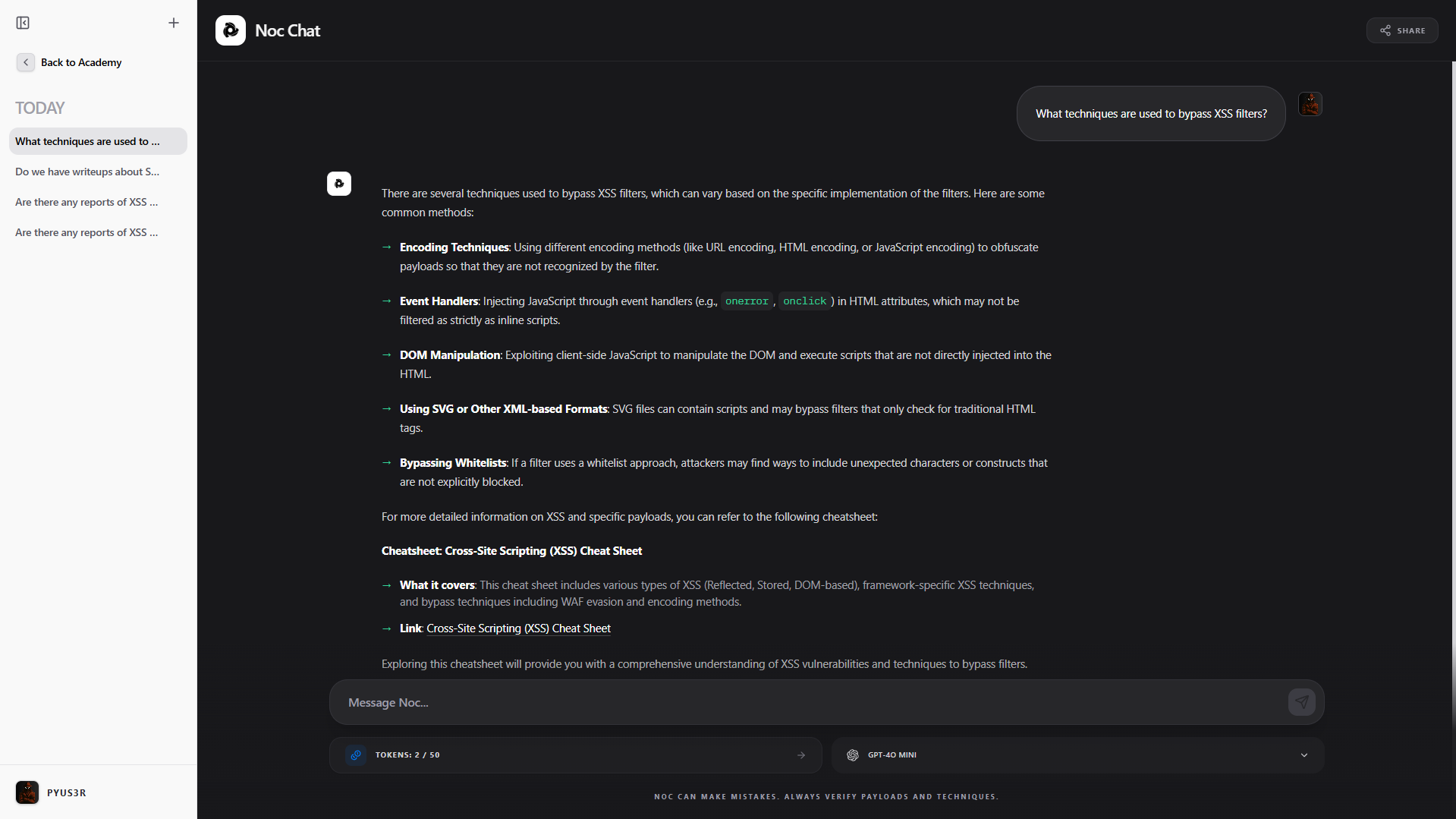Select first 'Are there any reports of XSS' chat
Image resolution: width=1456 pixels, height=819 pixels.
click(86, 202)
